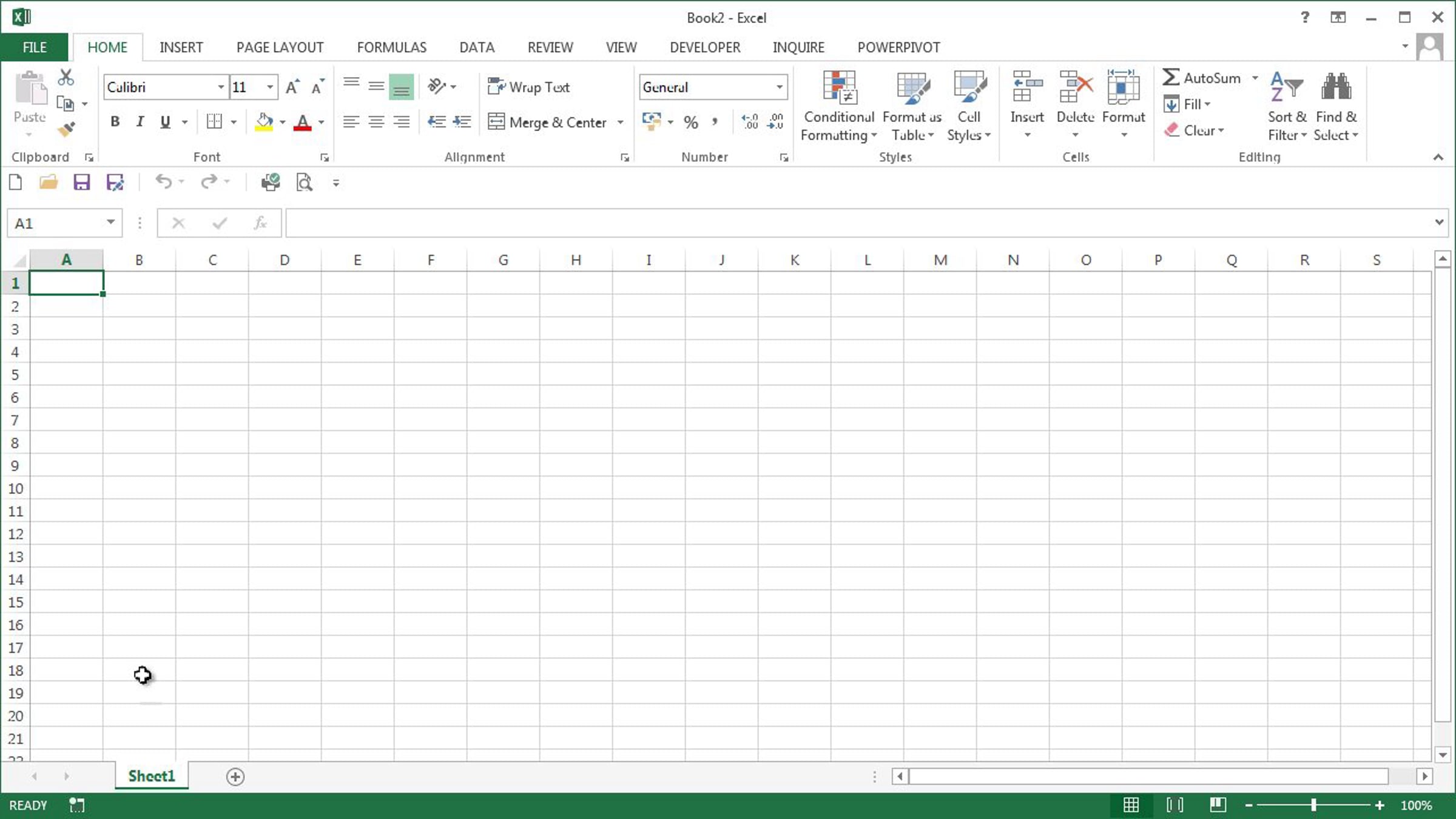Switch to the FORMULAS ribbon tab

point(391,47)
